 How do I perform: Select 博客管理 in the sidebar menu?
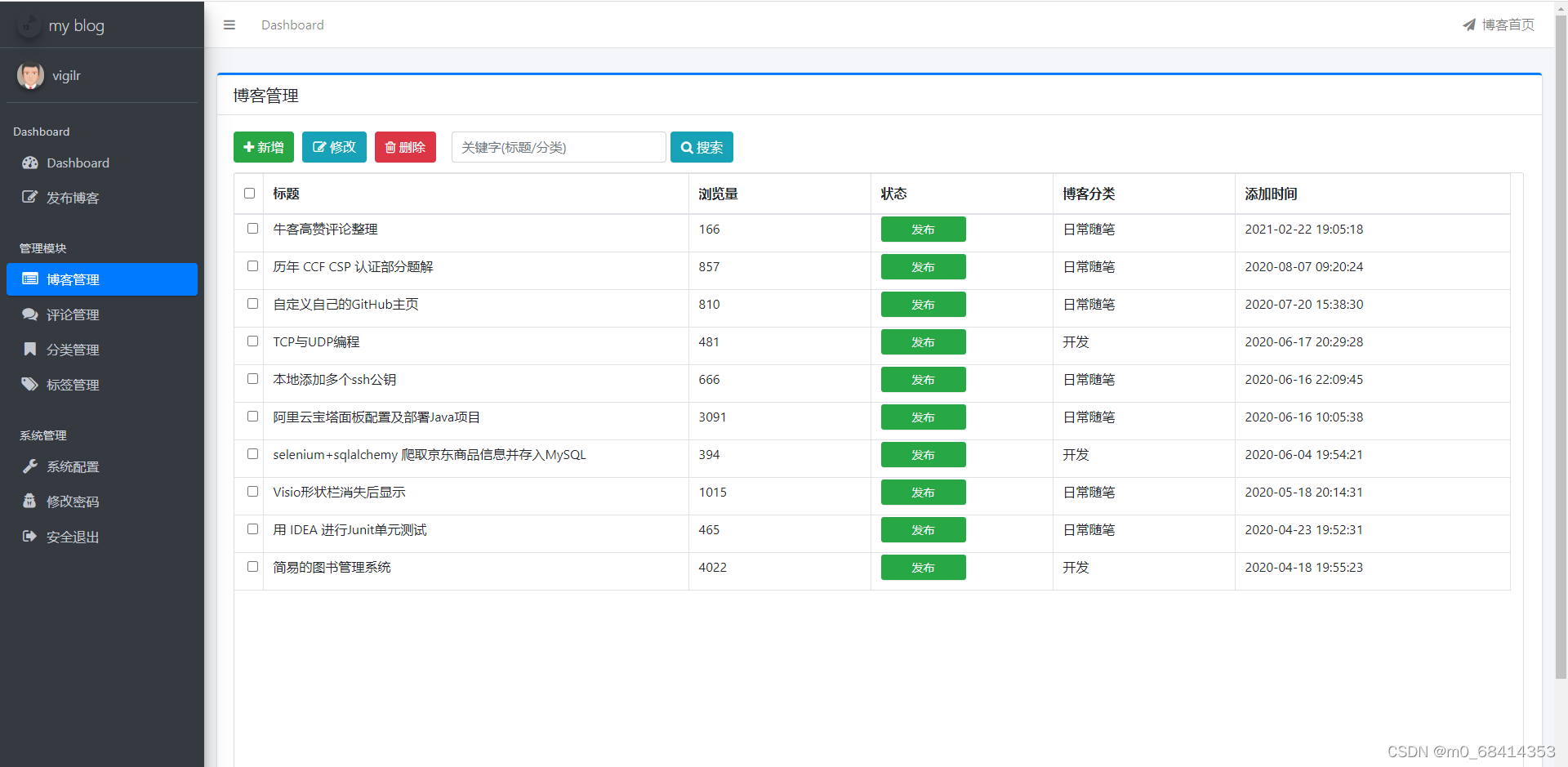click(x=73, y=279)
